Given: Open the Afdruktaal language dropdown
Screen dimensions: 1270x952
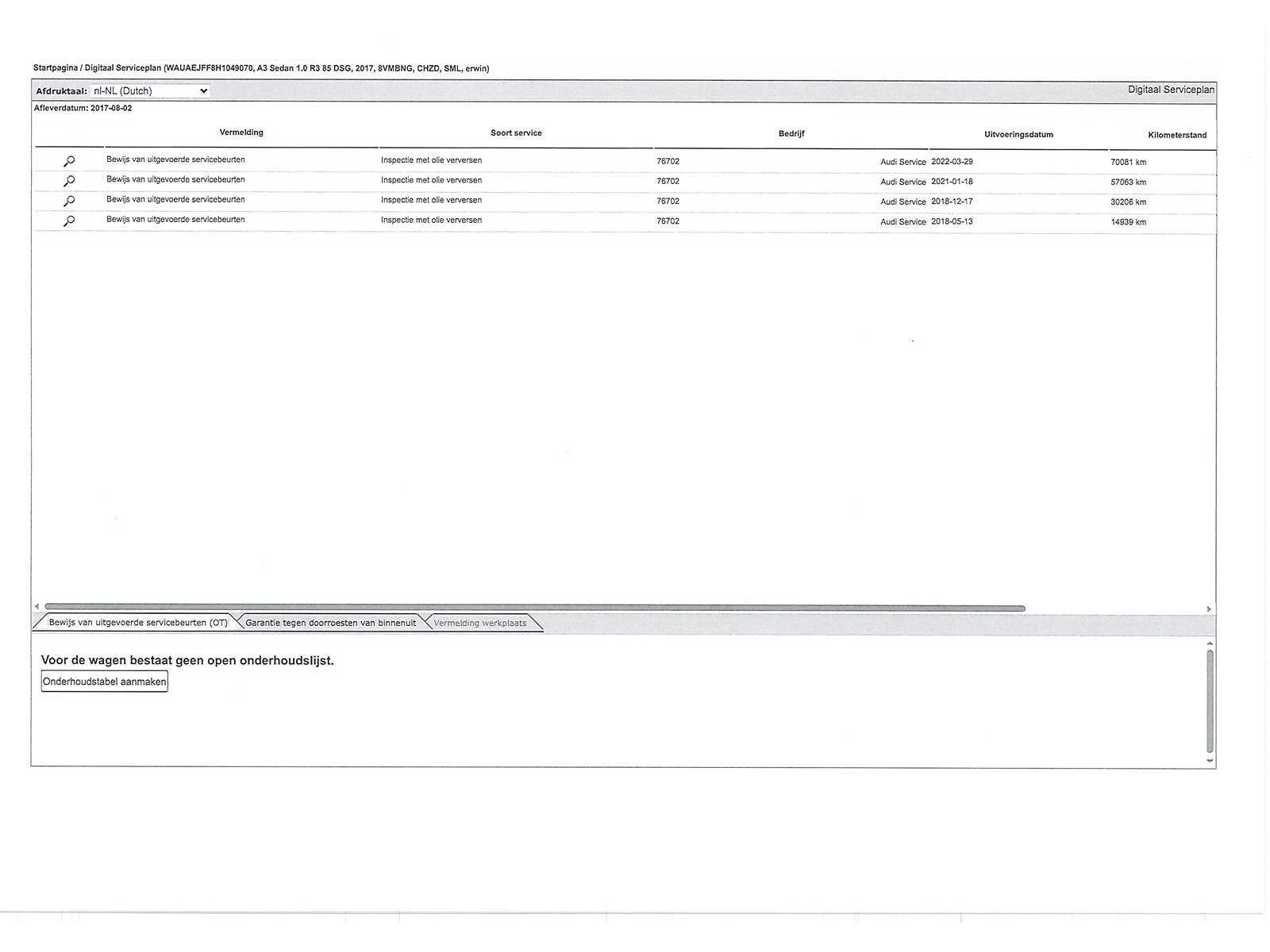Looking at the screenshot, I should tap(150, 91).
